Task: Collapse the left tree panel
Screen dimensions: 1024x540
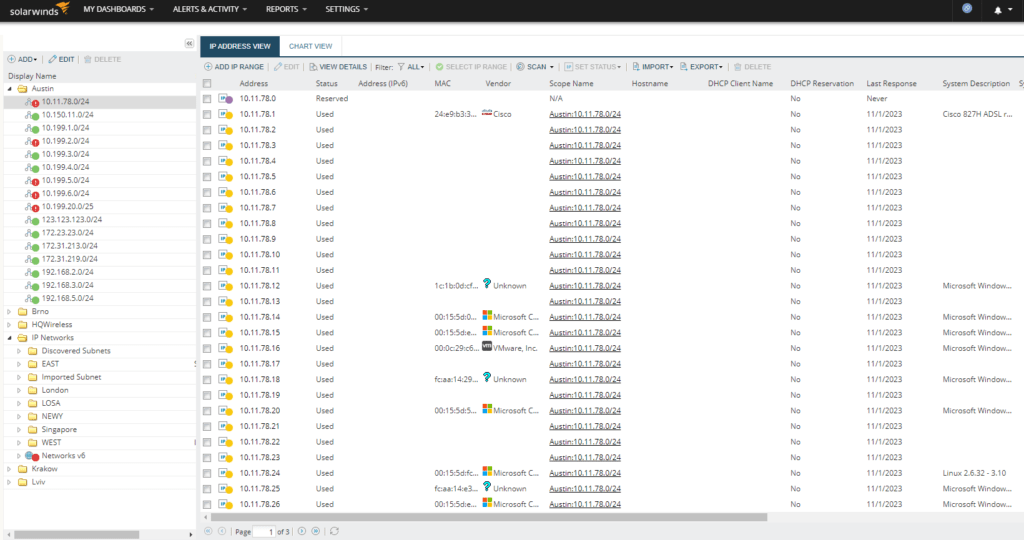Action: point(189,44)
